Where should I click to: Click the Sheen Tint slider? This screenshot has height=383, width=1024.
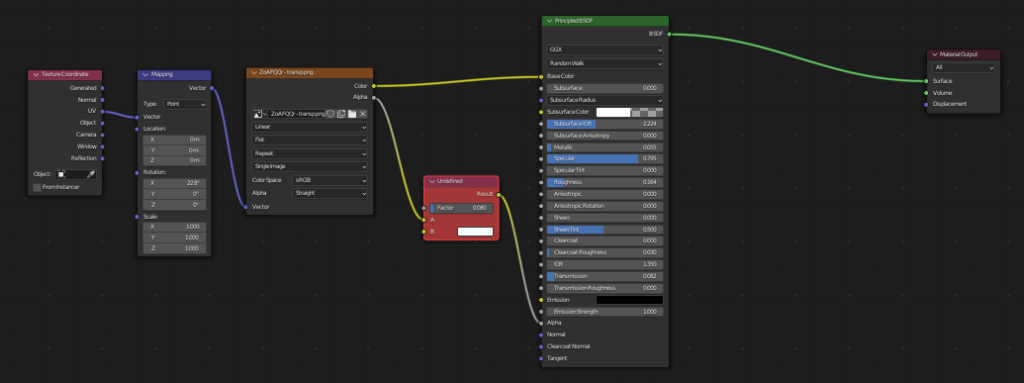tap(605, 229)
